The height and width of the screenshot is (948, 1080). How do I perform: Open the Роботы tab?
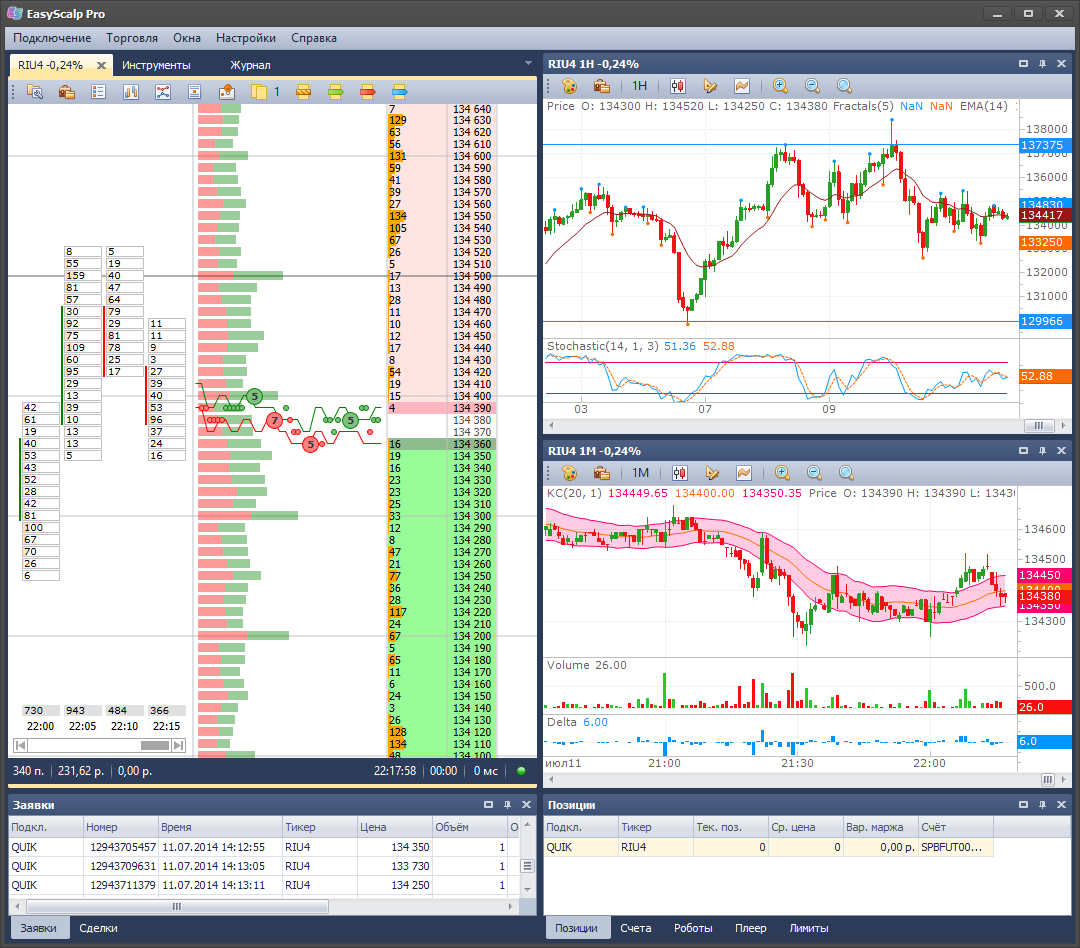click(x=693, y=928)
